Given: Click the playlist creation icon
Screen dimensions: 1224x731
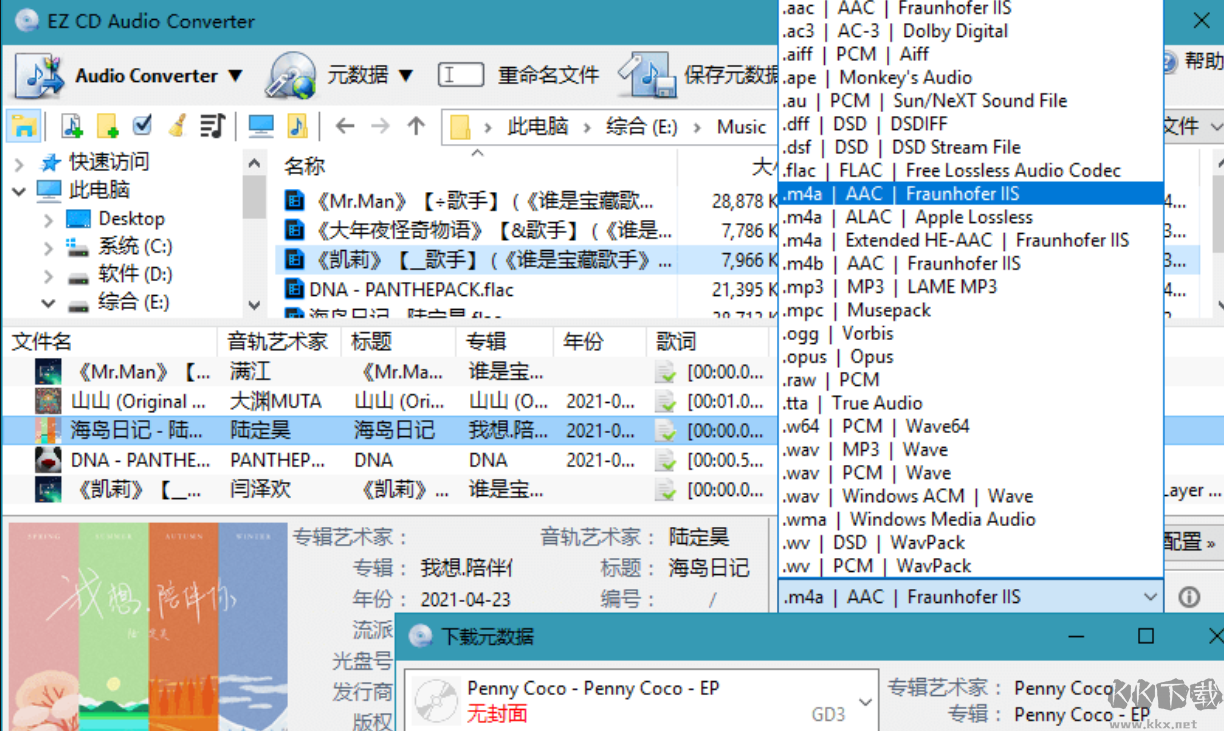Looking at the screenshot, I should [x=212, y=124].
